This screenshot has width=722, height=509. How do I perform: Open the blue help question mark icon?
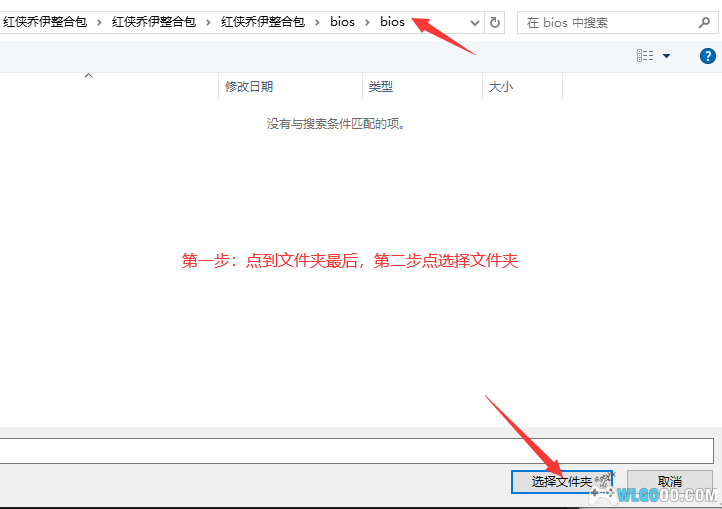[707, 56]
